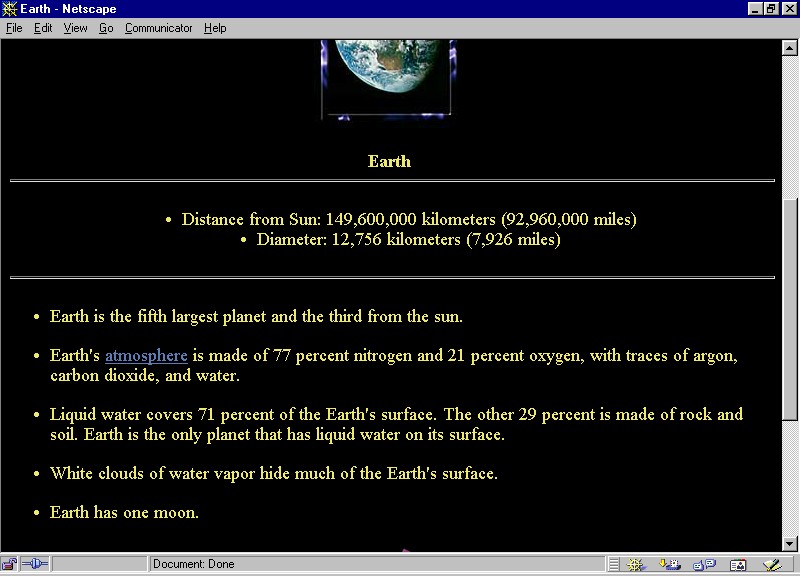This screenshot has width=800, height=576.
Task: Open the Mailbox icon in component bar
Action: [x=670, y=564]
